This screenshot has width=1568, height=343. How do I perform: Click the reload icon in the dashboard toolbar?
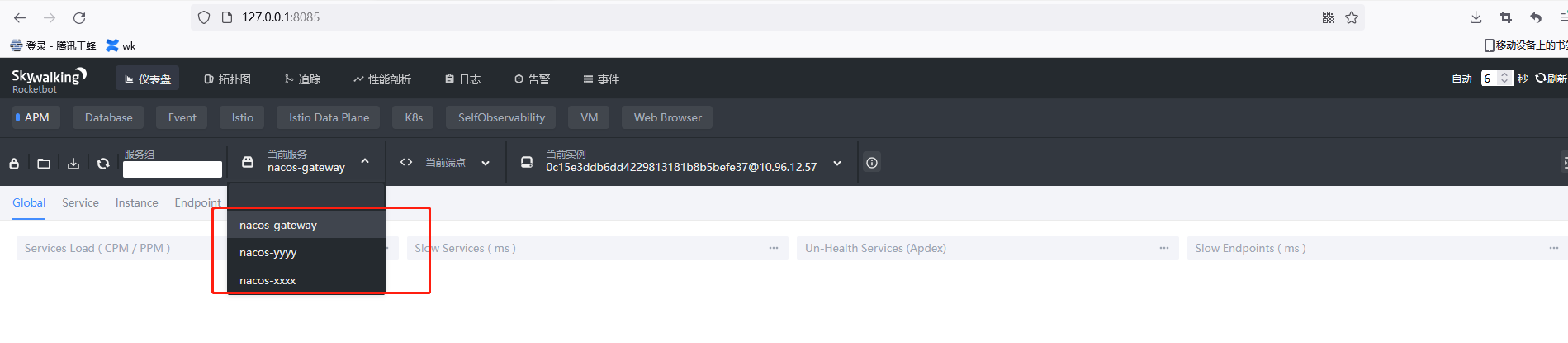pyautogui.click(x=103, y=164)
